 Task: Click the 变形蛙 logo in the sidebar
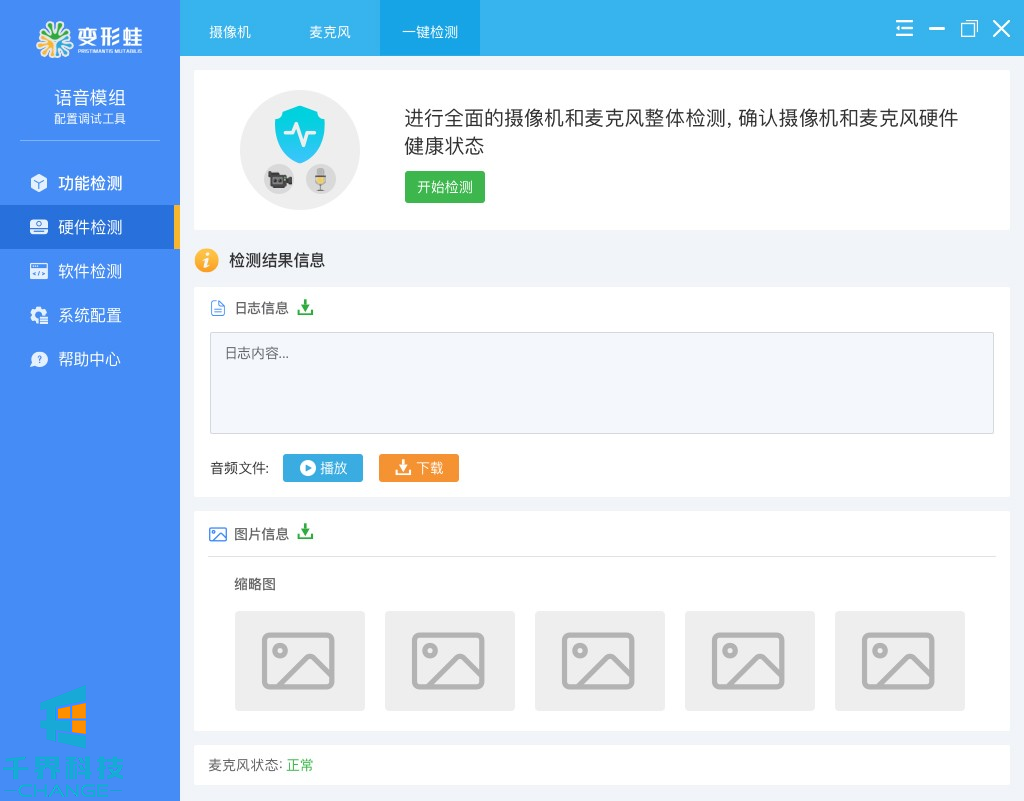click(x=90, y=38)
